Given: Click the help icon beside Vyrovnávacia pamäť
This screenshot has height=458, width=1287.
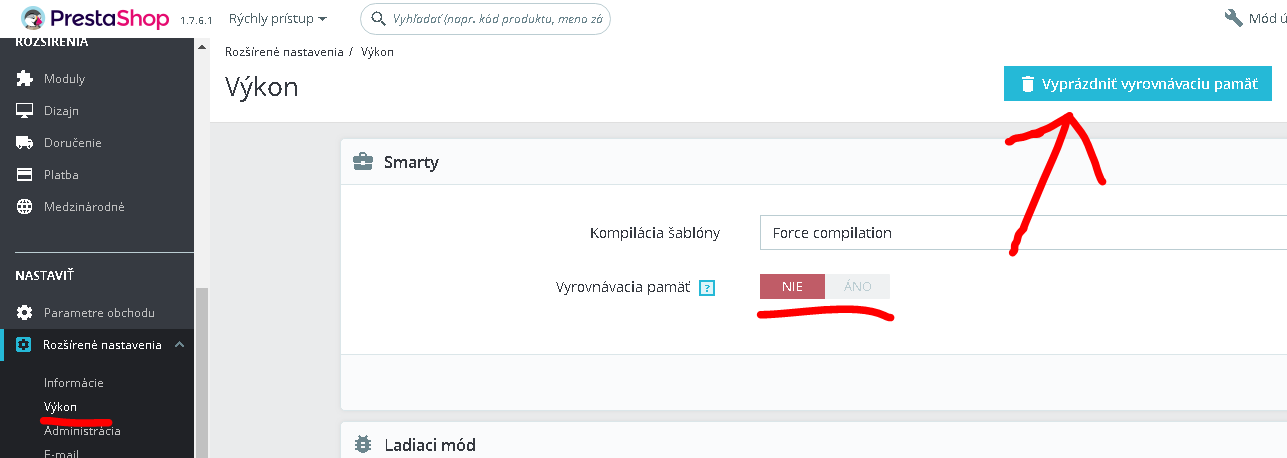Looking at the screenshot, I should (x=707, y=288).
